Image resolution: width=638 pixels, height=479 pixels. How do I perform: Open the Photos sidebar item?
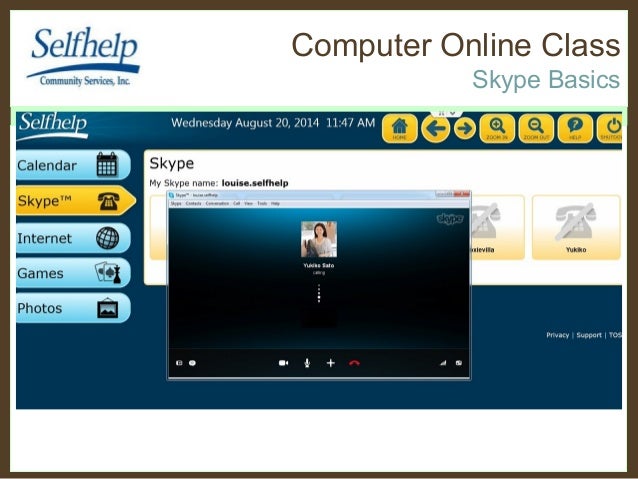click(73, 308)
